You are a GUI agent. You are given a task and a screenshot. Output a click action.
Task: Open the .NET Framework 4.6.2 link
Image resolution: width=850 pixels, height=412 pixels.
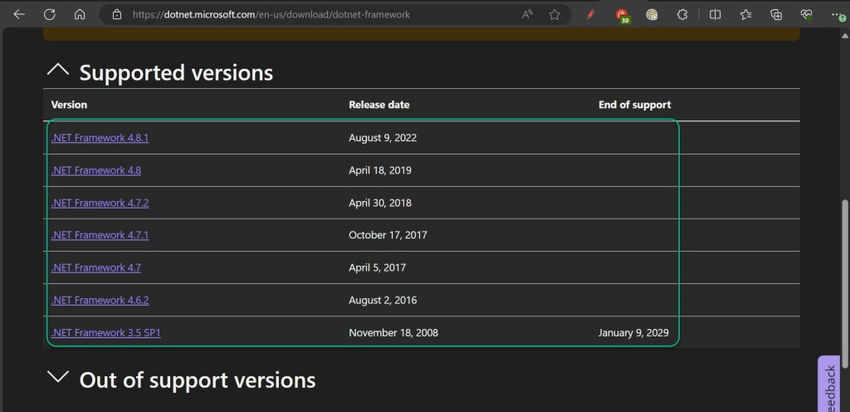100,300
